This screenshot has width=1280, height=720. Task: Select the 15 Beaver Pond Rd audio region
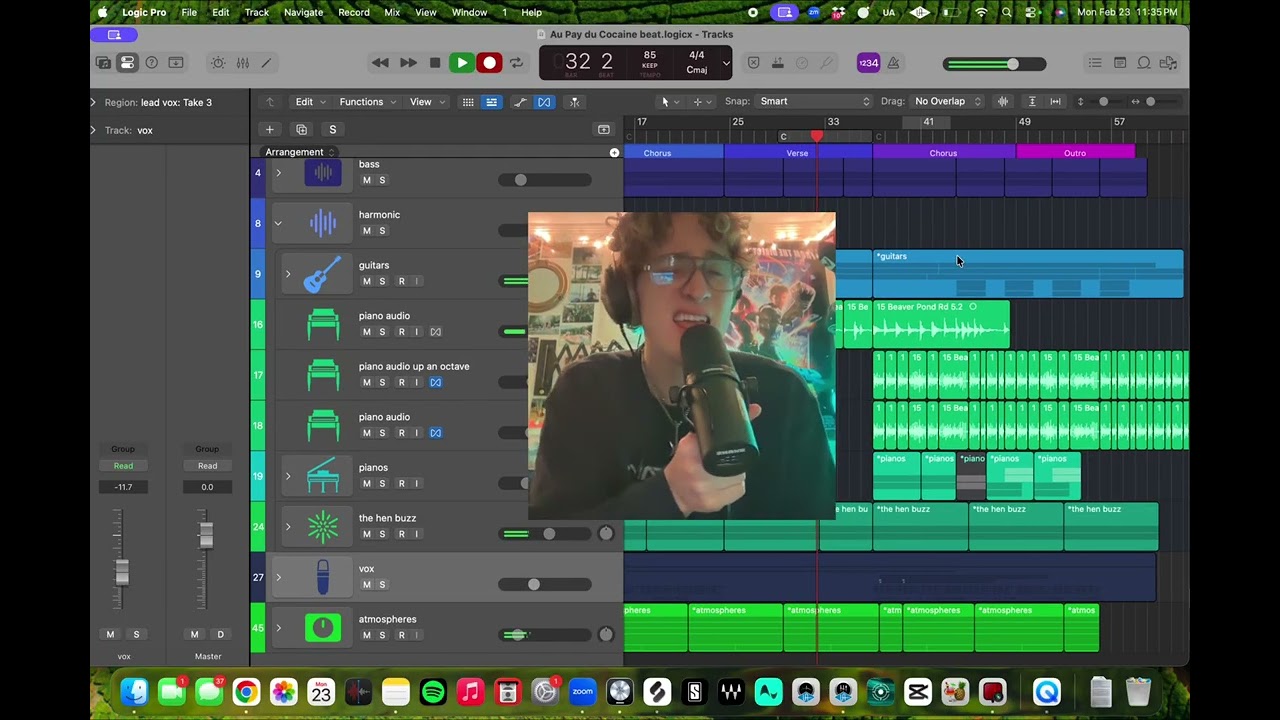coord(941,324)
